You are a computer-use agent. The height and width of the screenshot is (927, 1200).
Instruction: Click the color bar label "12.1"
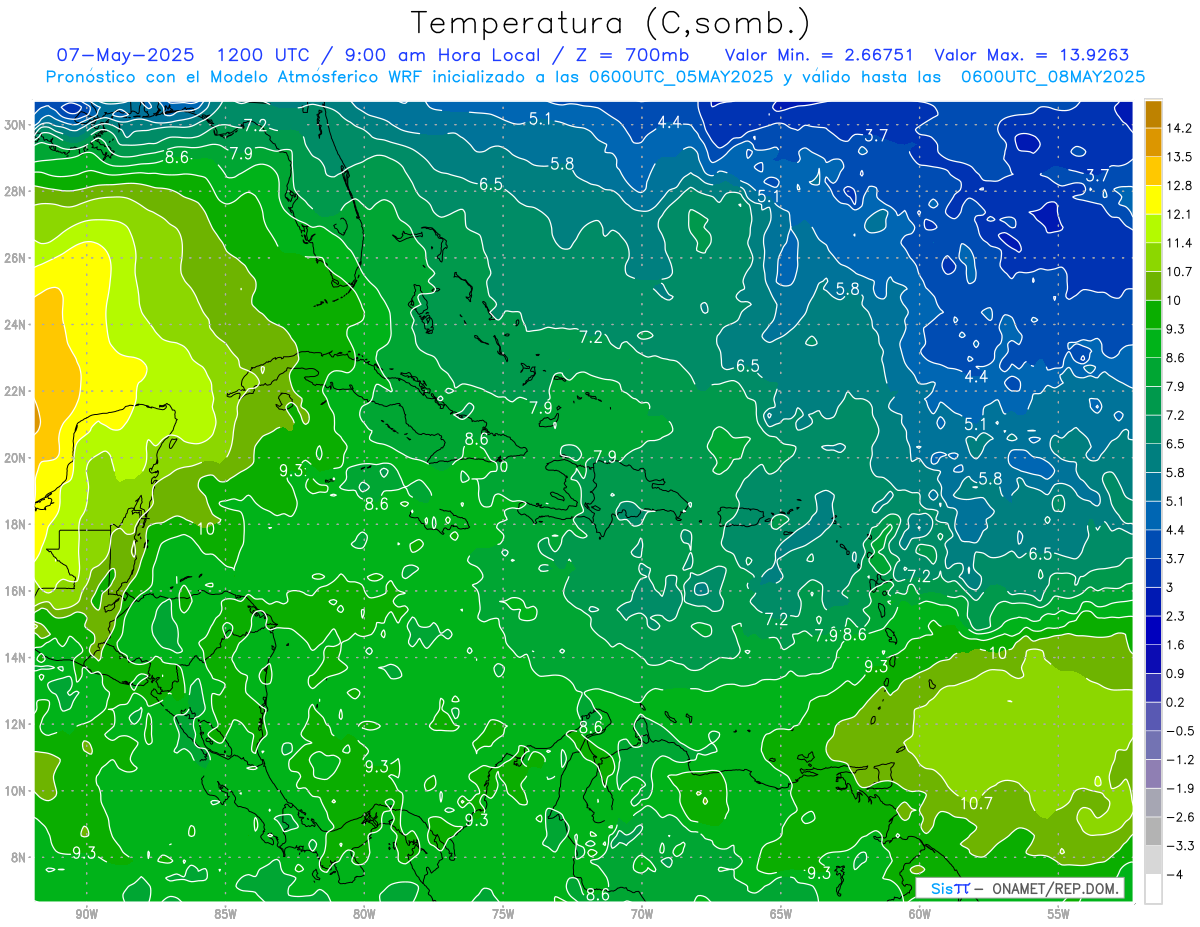[1180, 214]
